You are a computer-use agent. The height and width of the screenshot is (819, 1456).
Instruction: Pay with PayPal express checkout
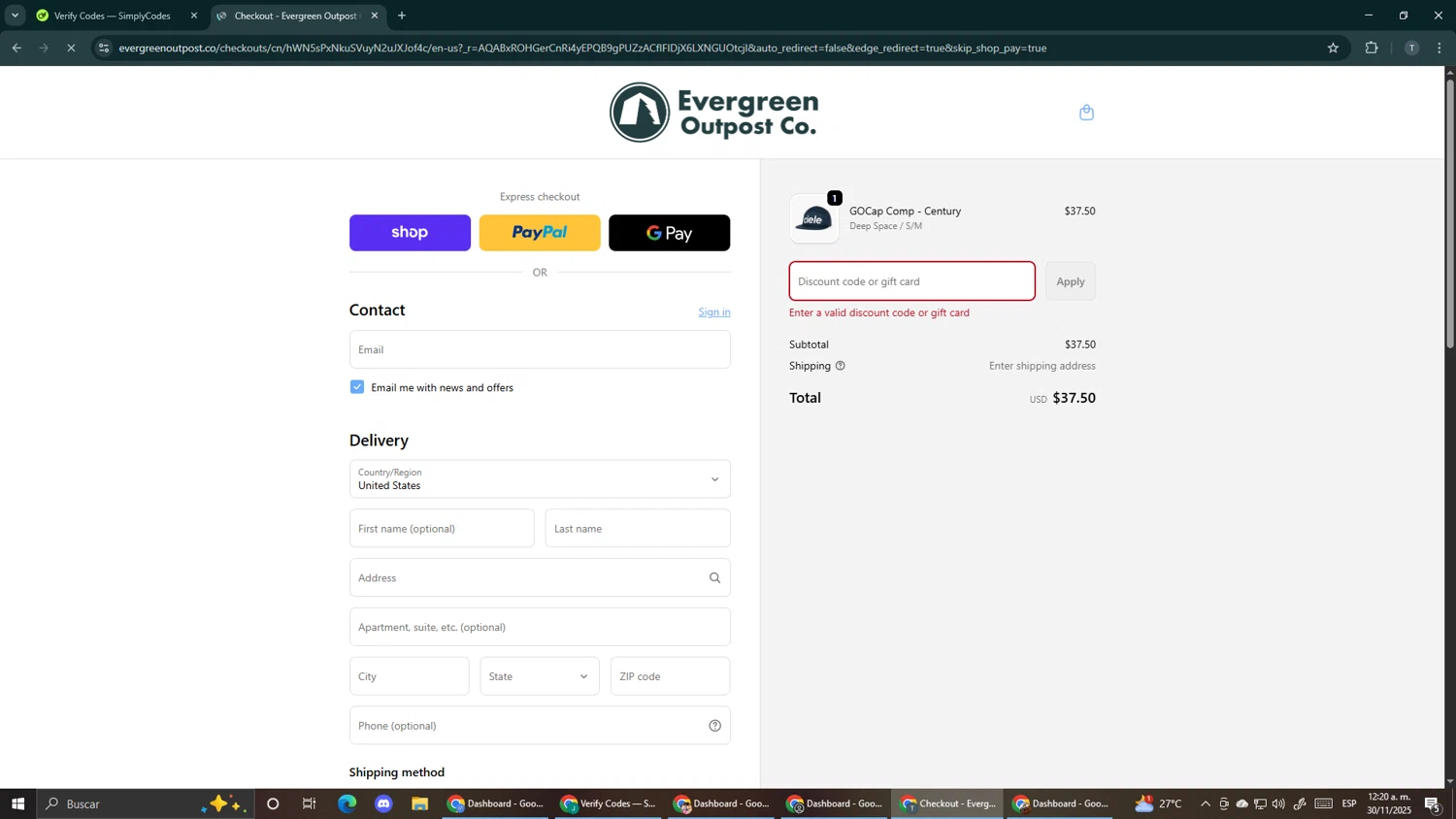pos(540,233)
